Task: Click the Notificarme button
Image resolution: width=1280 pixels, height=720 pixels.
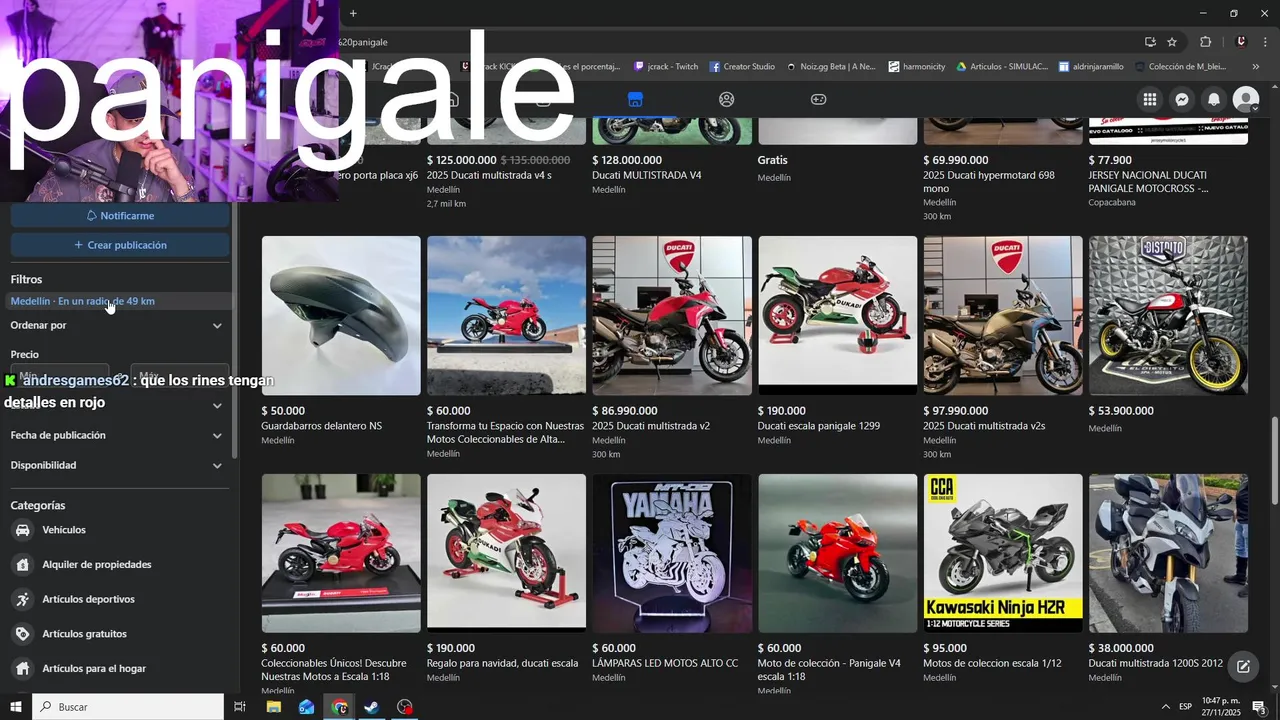Action: pyautogui.click(x=120, y=215)
